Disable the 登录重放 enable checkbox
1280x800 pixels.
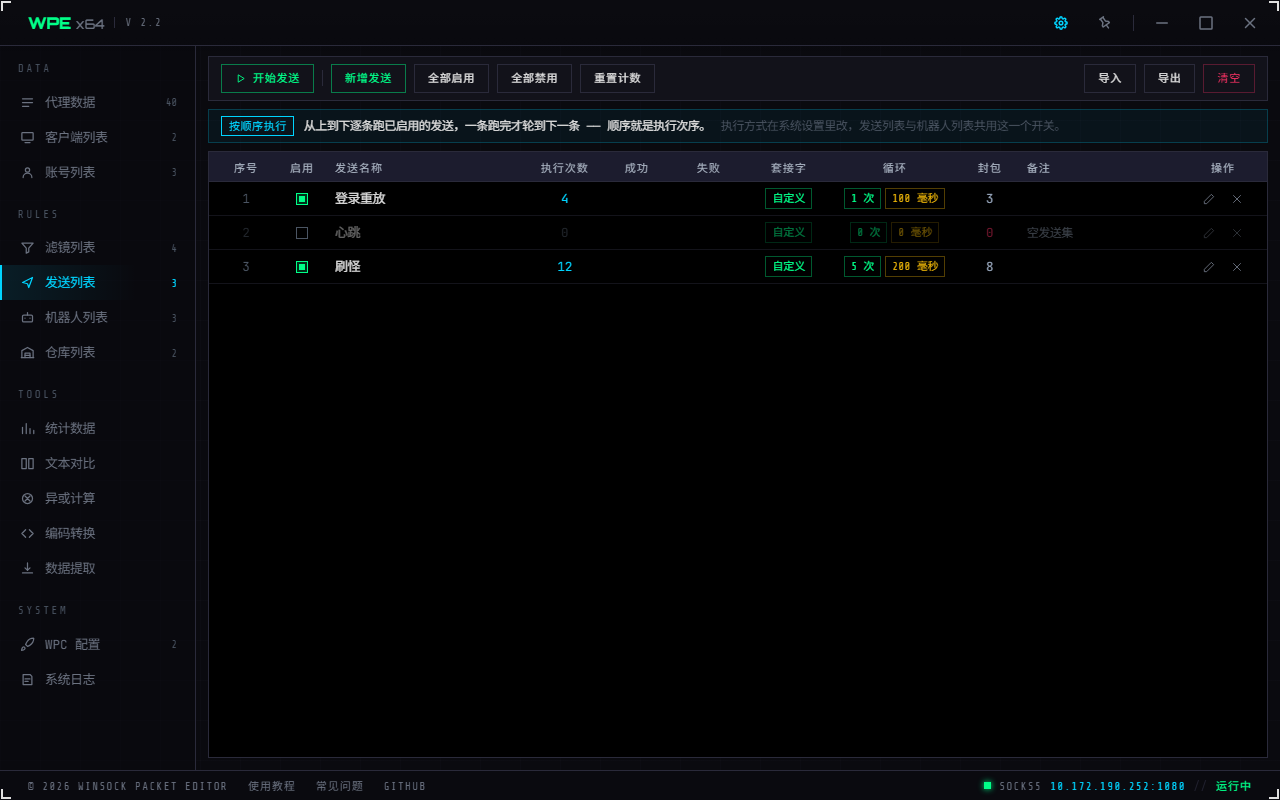[x=302, y=199]
